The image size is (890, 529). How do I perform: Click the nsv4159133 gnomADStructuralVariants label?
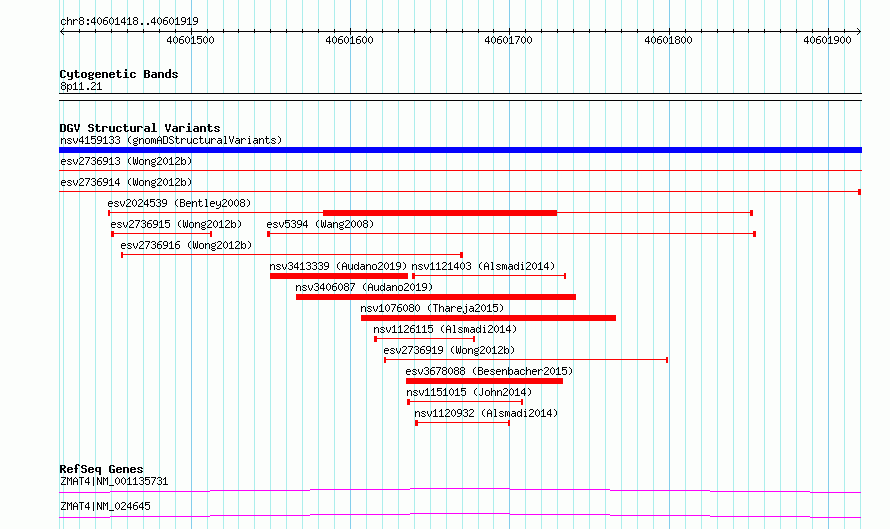[x=171, y=140]
